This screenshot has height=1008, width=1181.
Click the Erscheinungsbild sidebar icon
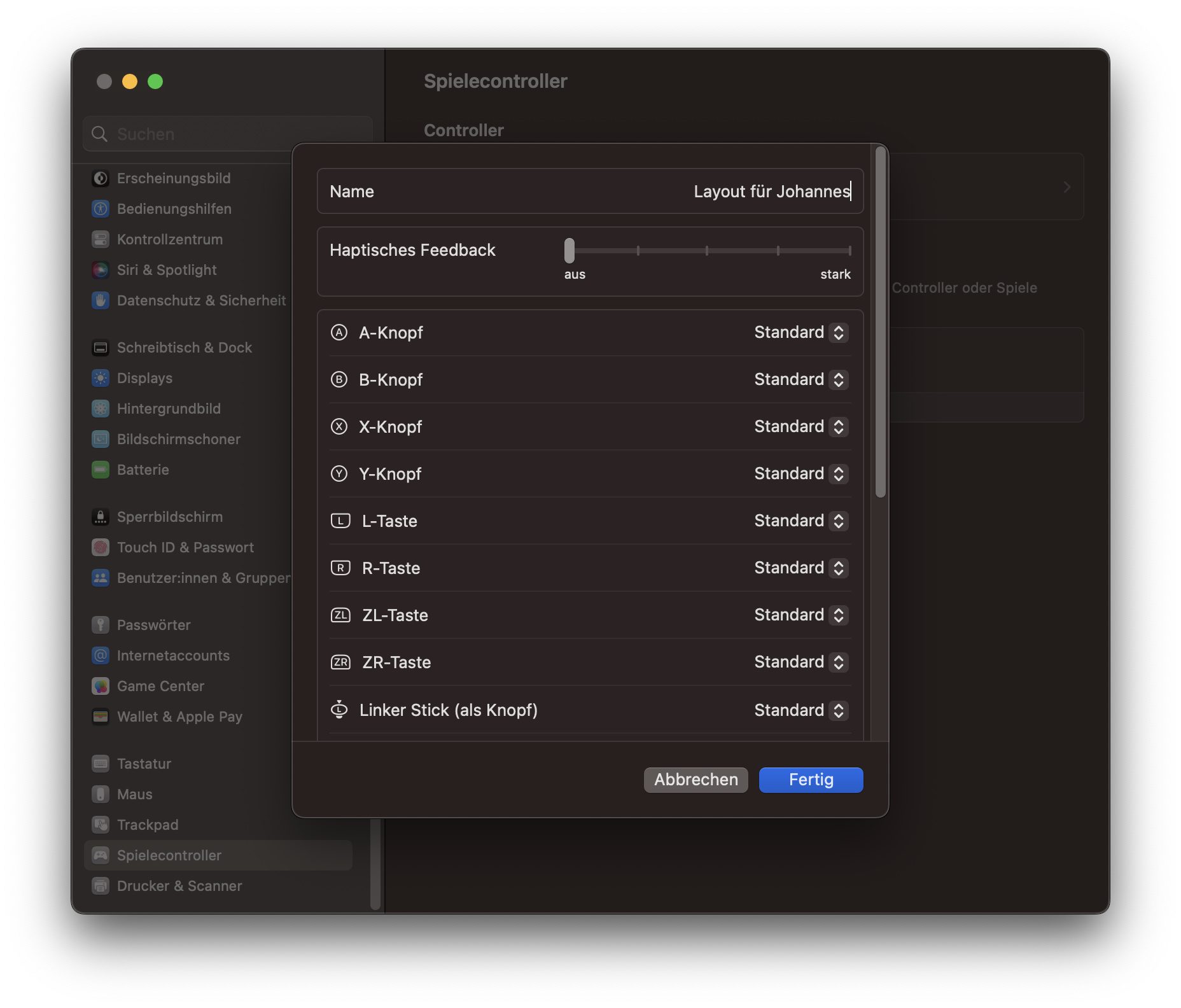tap(101, 178)
